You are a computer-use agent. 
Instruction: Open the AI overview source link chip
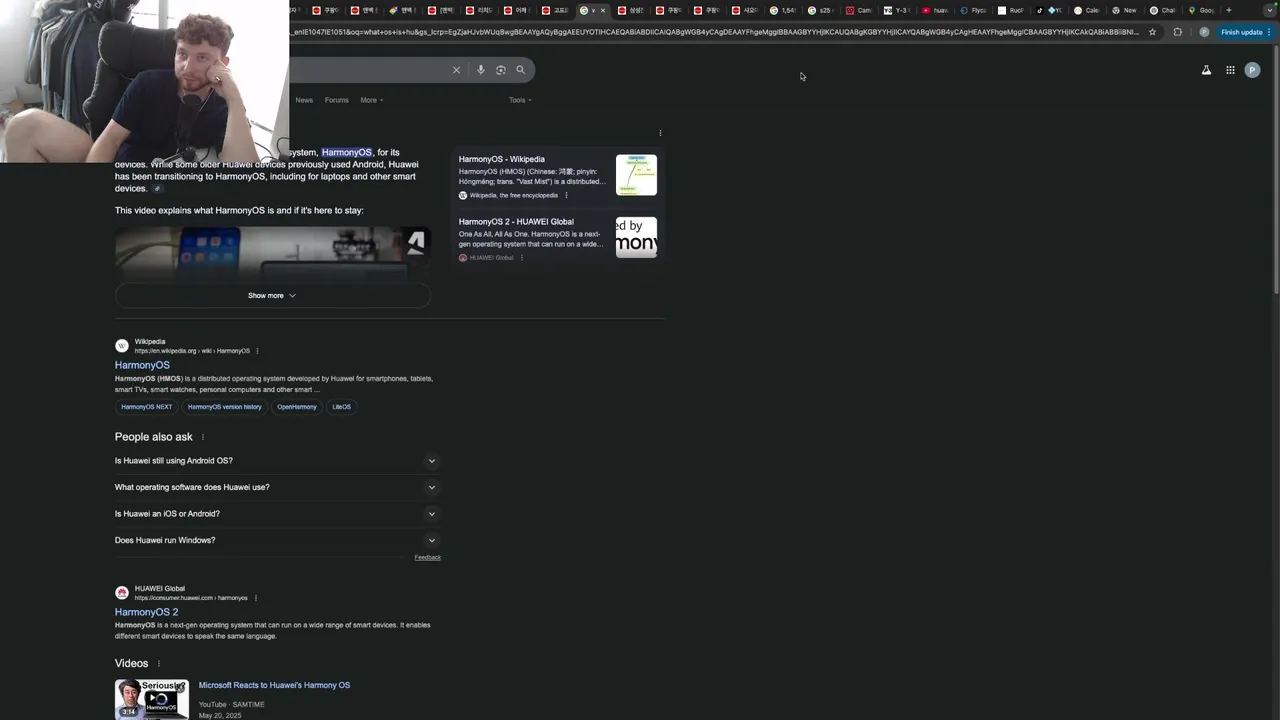(157, 189)
